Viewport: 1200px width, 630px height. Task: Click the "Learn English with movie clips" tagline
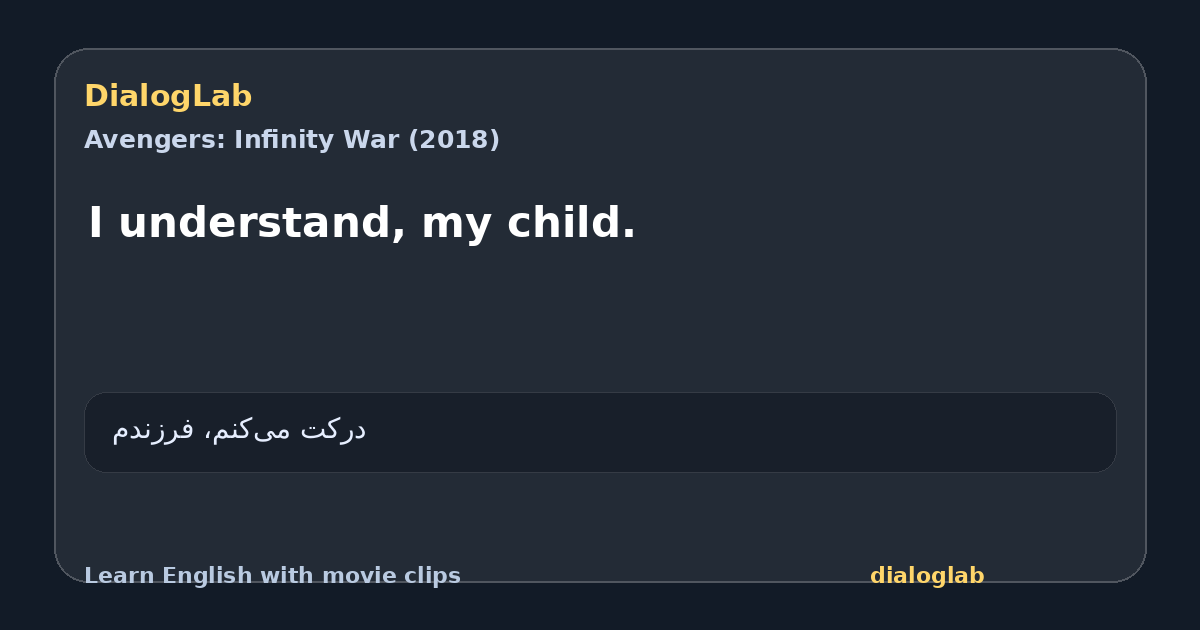tap(272, 576)
